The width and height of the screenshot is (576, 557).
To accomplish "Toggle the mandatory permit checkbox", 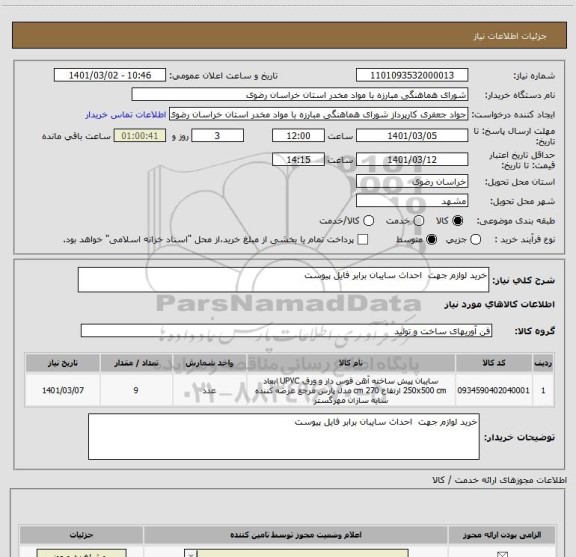I will [502, 554].
